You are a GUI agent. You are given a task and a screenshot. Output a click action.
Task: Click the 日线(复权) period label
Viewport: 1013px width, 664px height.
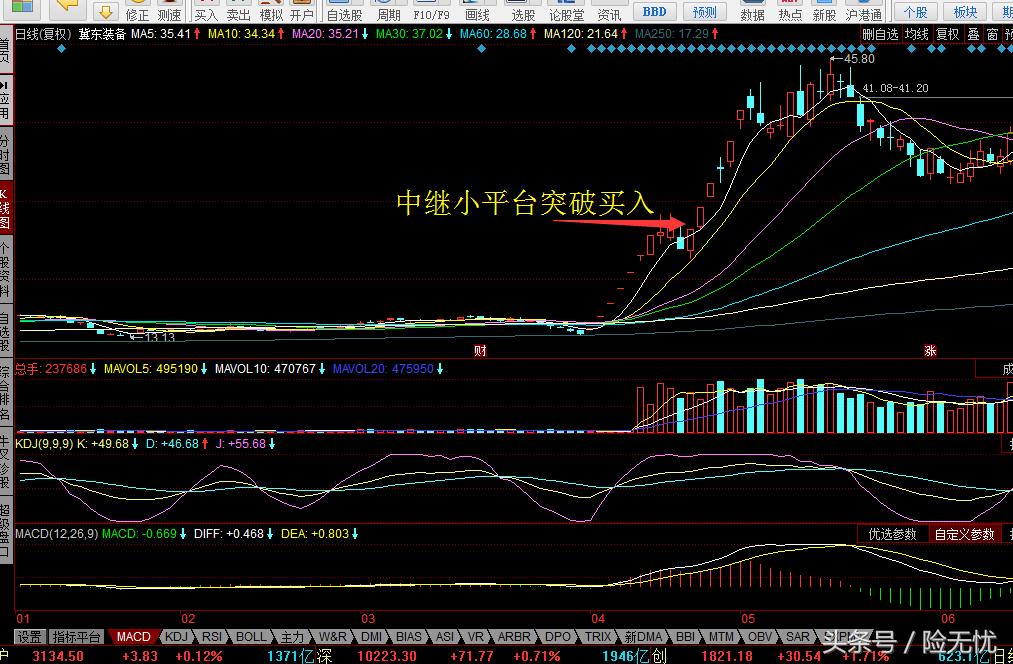click(44, 34)
